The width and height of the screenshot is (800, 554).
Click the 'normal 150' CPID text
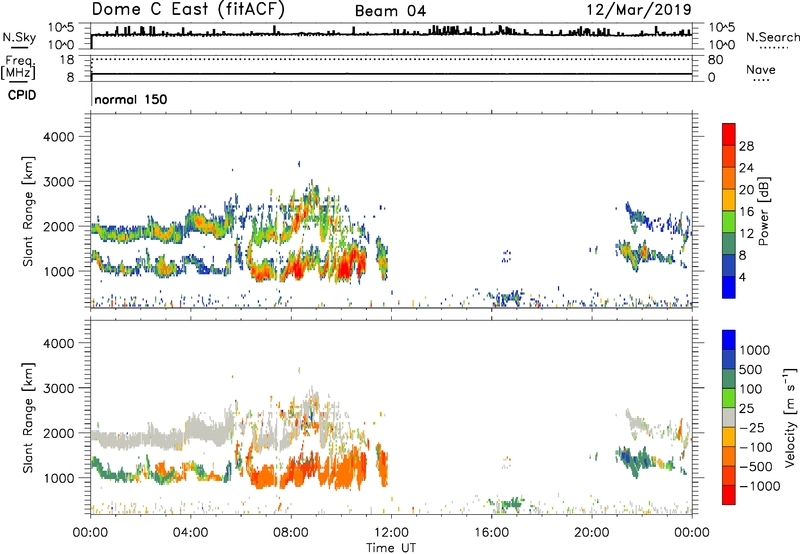(131, 99)
